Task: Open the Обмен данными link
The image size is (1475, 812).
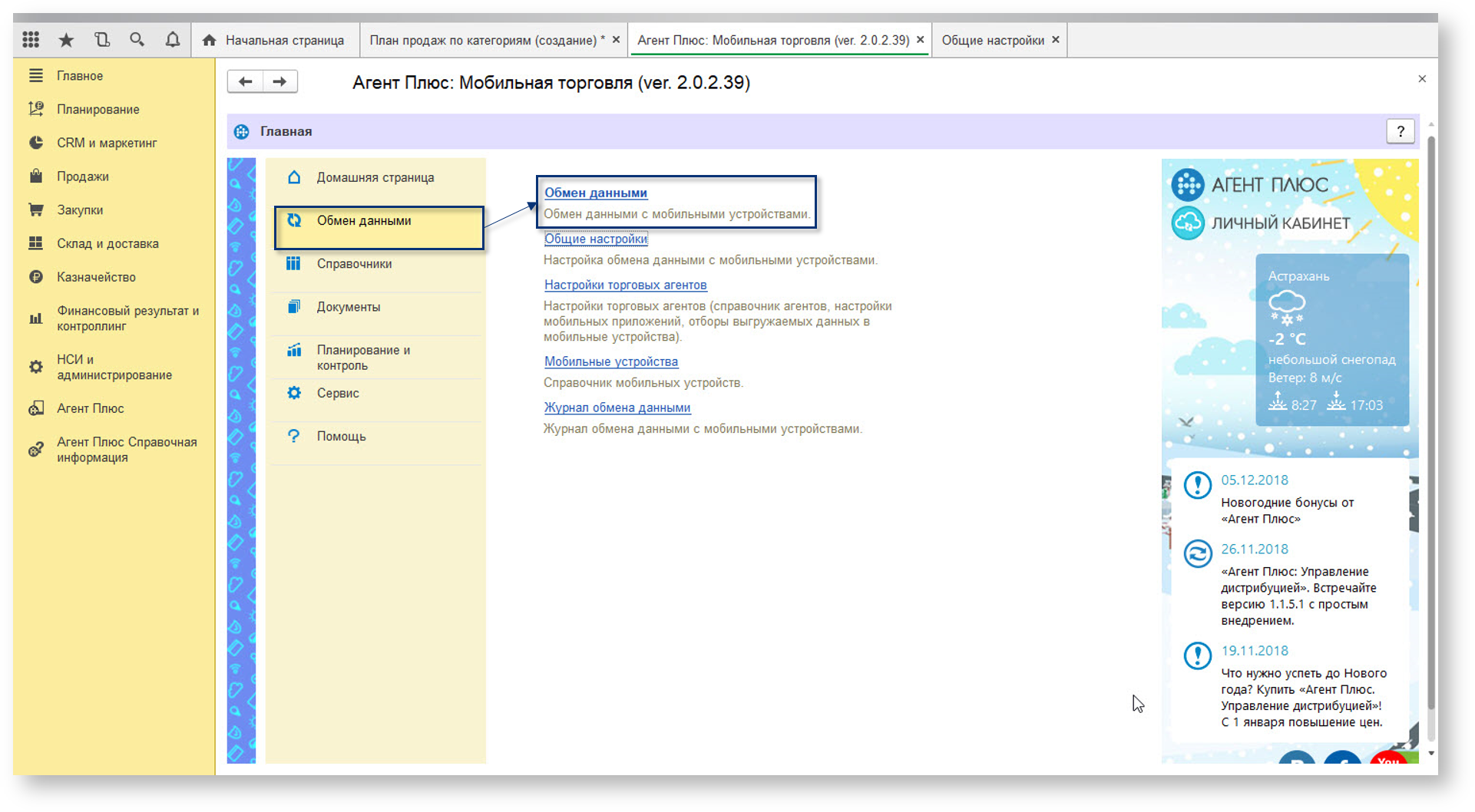Action: pyautogui.click(x=596, y=193)
